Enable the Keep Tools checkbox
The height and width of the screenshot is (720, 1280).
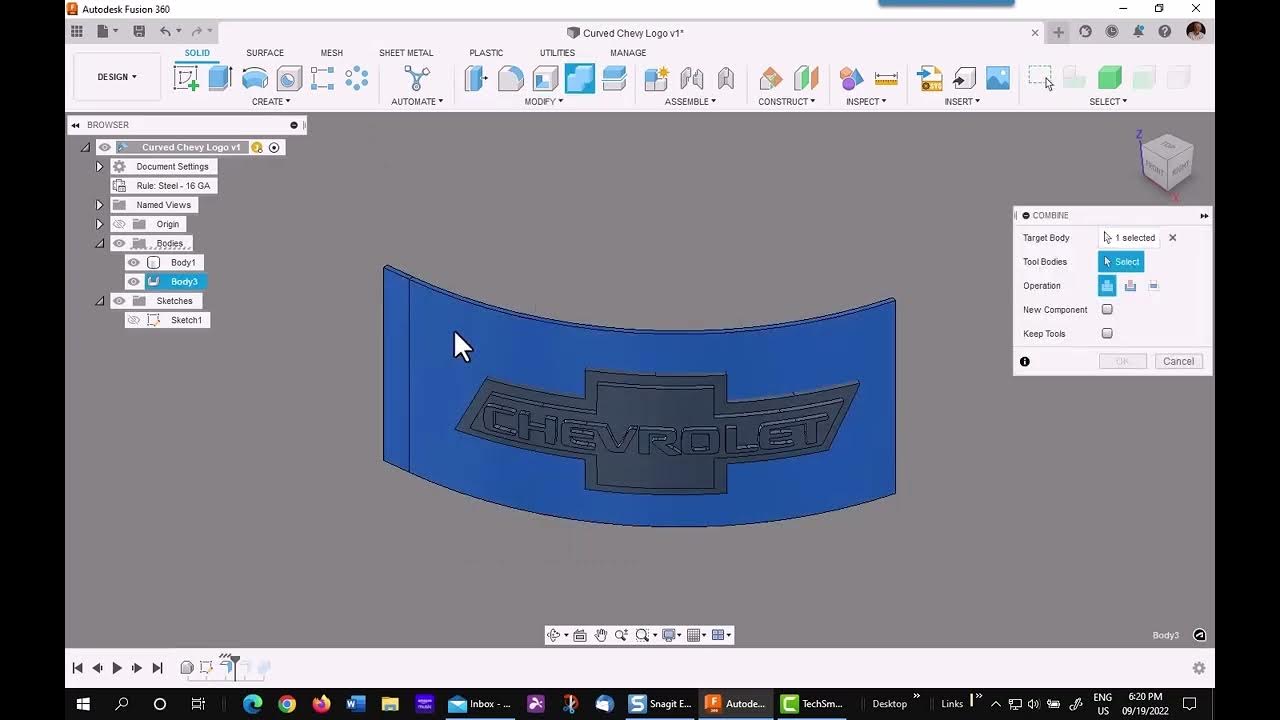(1107, 334)
